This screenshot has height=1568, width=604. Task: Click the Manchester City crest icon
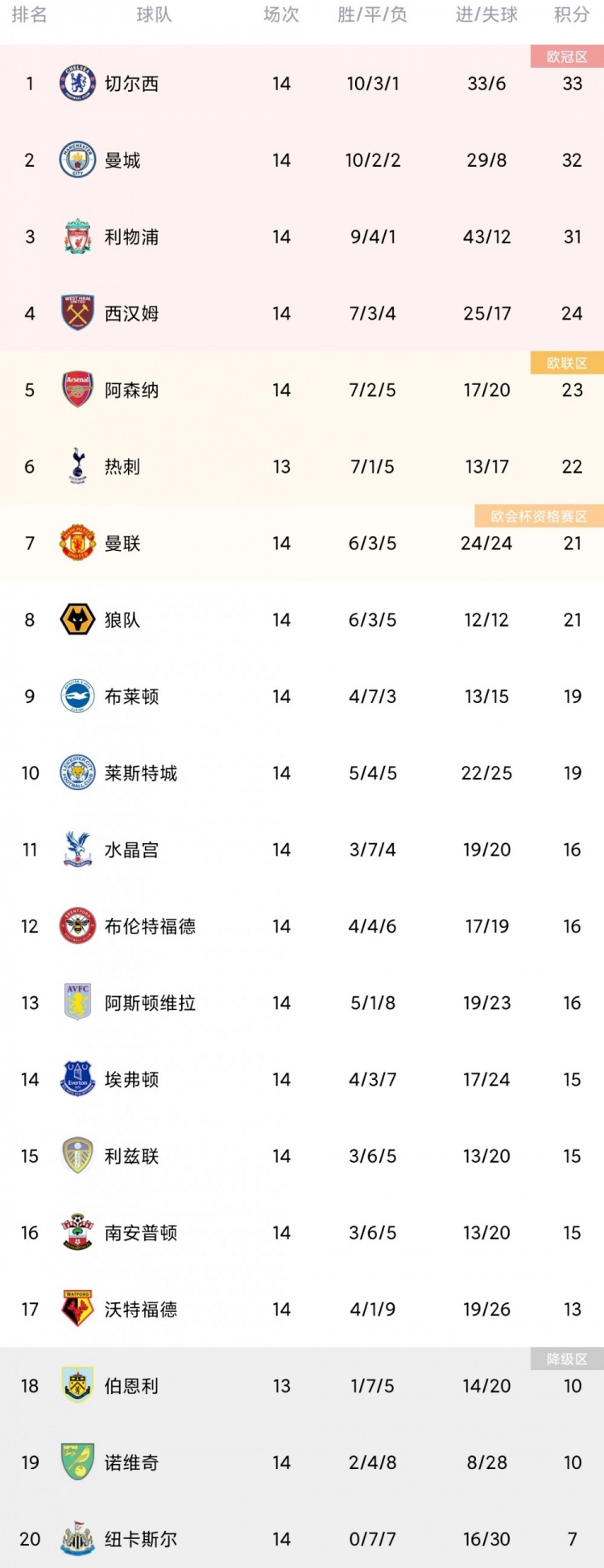78,160
